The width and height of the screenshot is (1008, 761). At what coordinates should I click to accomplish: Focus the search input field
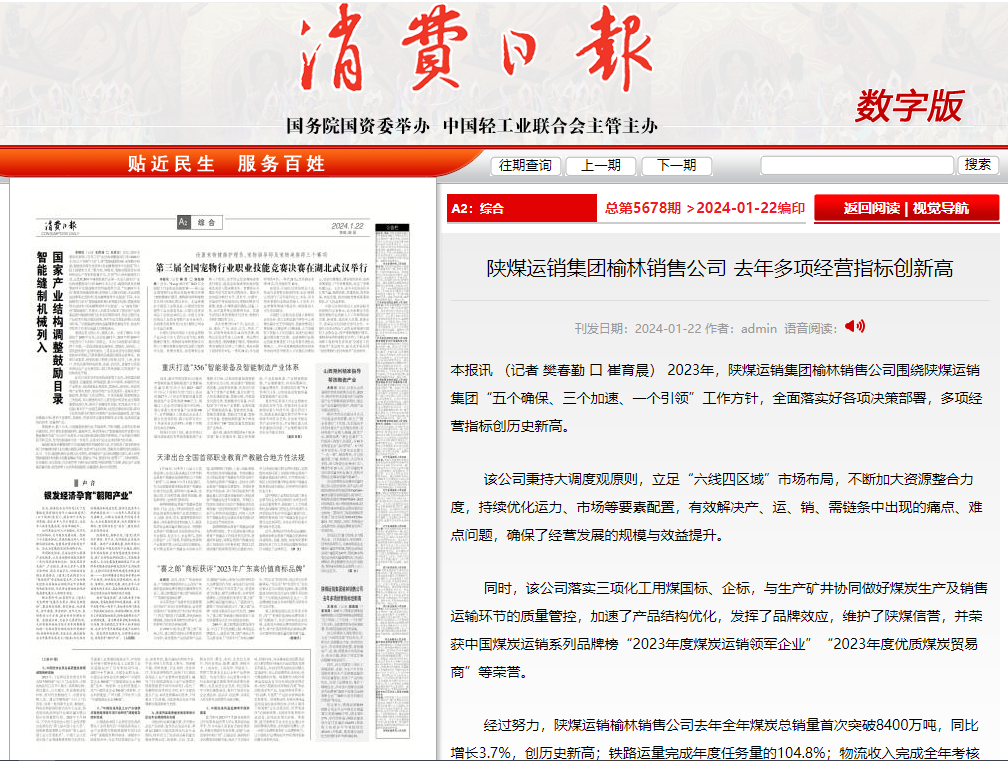(856, 165)
